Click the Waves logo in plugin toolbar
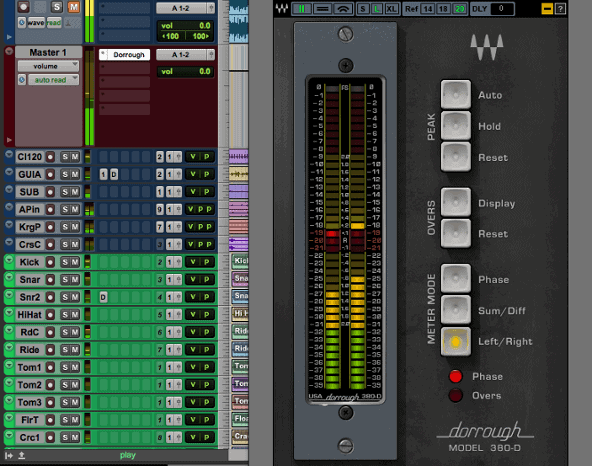This screenshot has width=592, height=466. [x=282, y=8]
